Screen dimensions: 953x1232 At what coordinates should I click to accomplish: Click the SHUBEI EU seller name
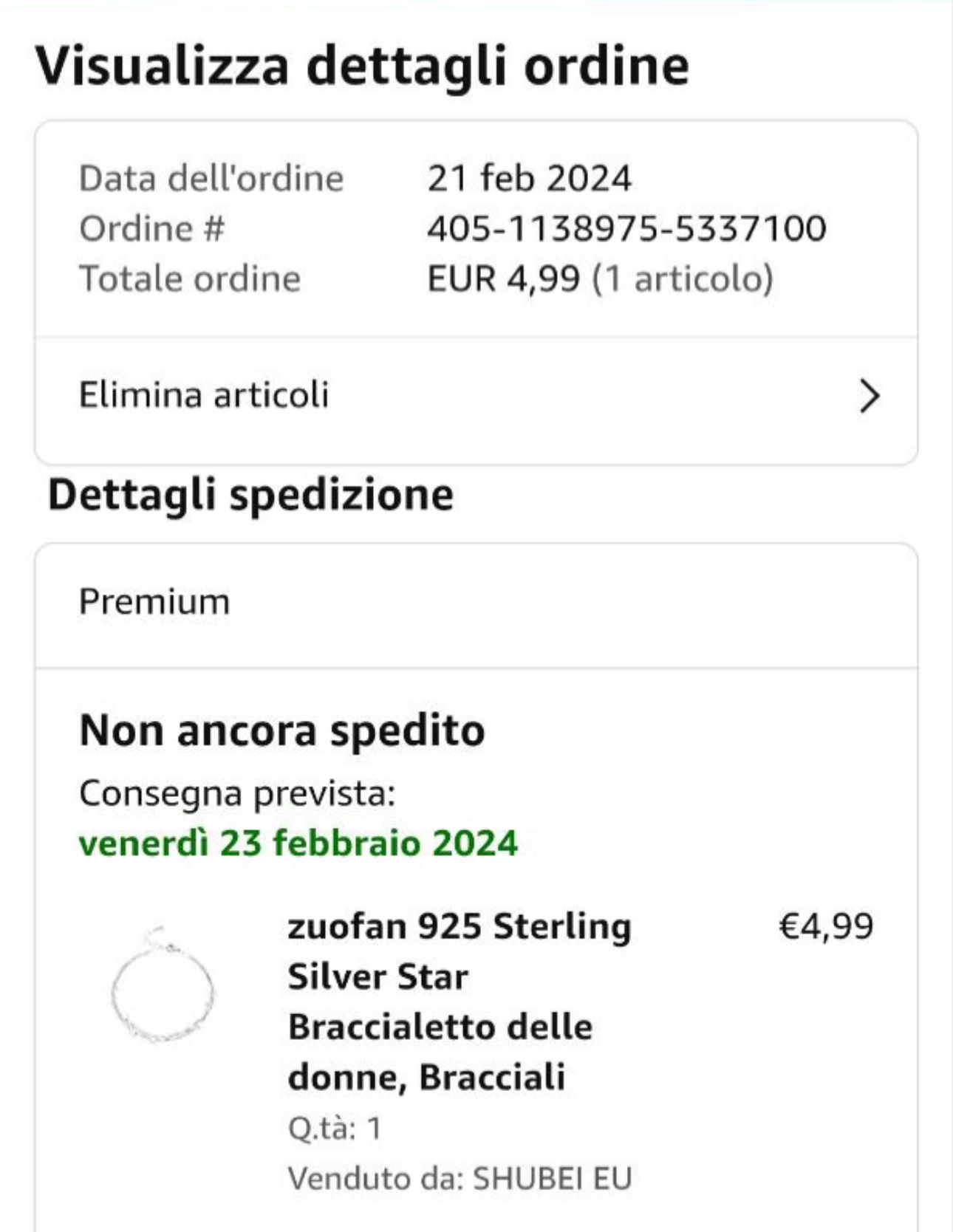pos(552,1178)
